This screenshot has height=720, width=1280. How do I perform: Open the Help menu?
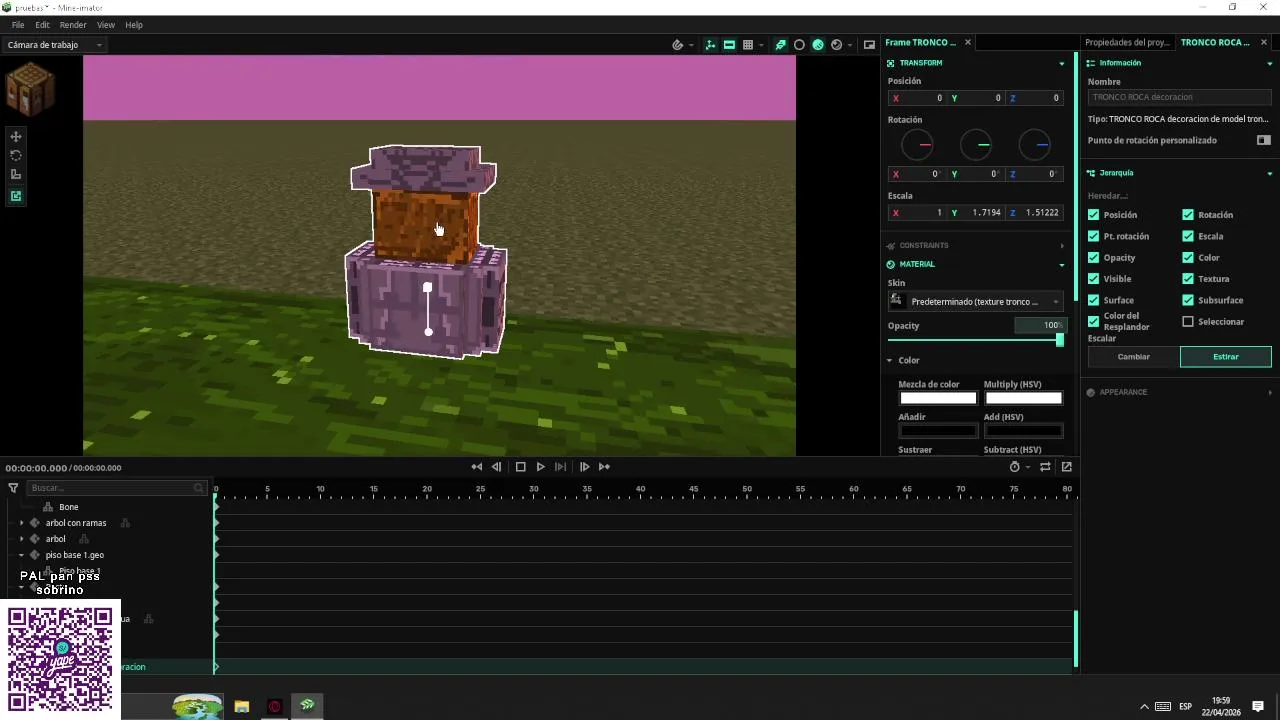[x=134, y=25]
